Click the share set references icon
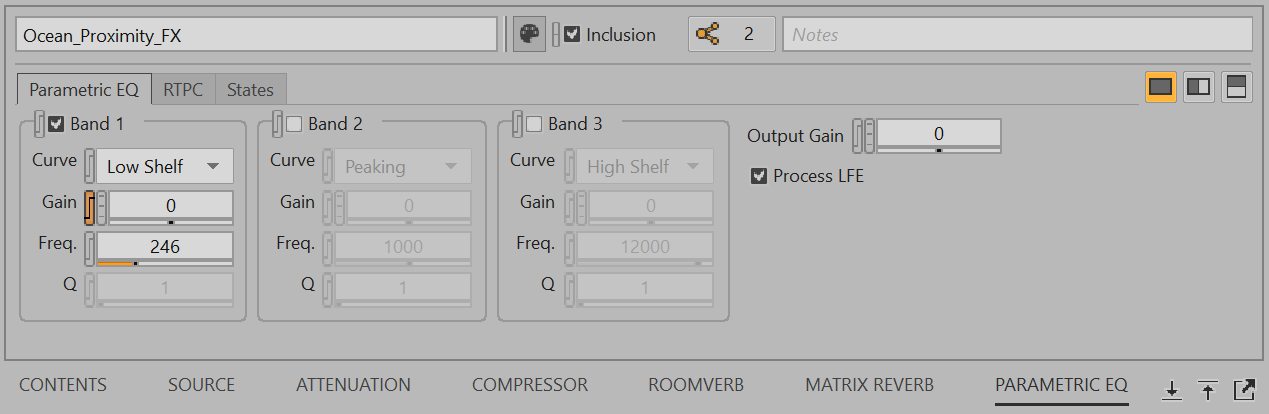 [708, 34]
